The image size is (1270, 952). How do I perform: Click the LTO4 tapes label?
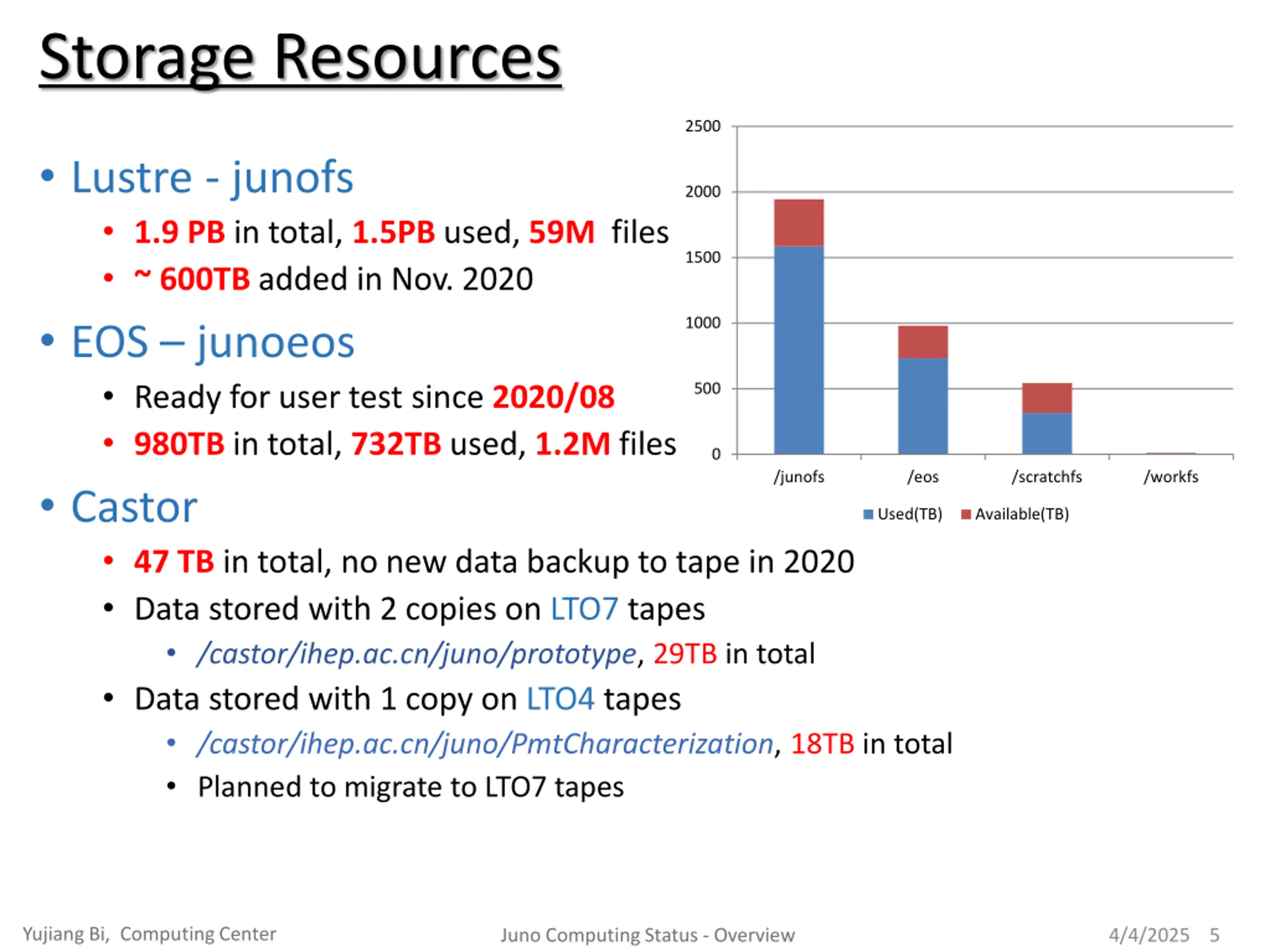point(561,700)
